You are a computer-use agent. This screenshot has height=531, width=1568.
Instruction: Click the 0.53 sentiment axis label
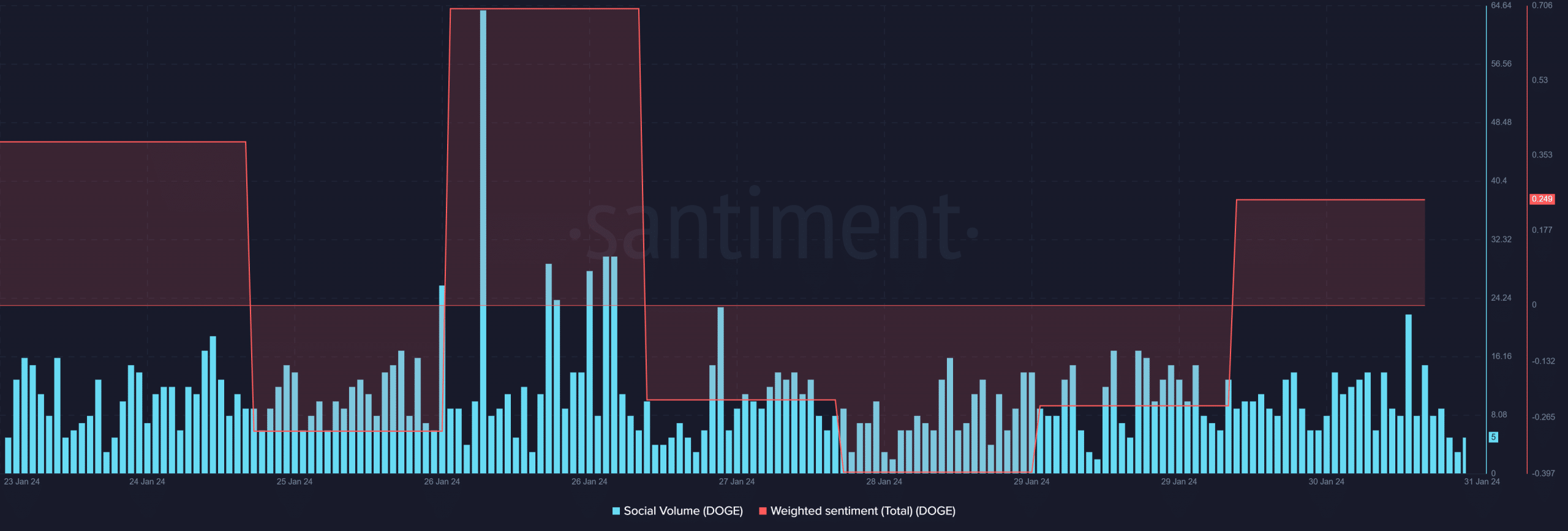point(1540,80)
